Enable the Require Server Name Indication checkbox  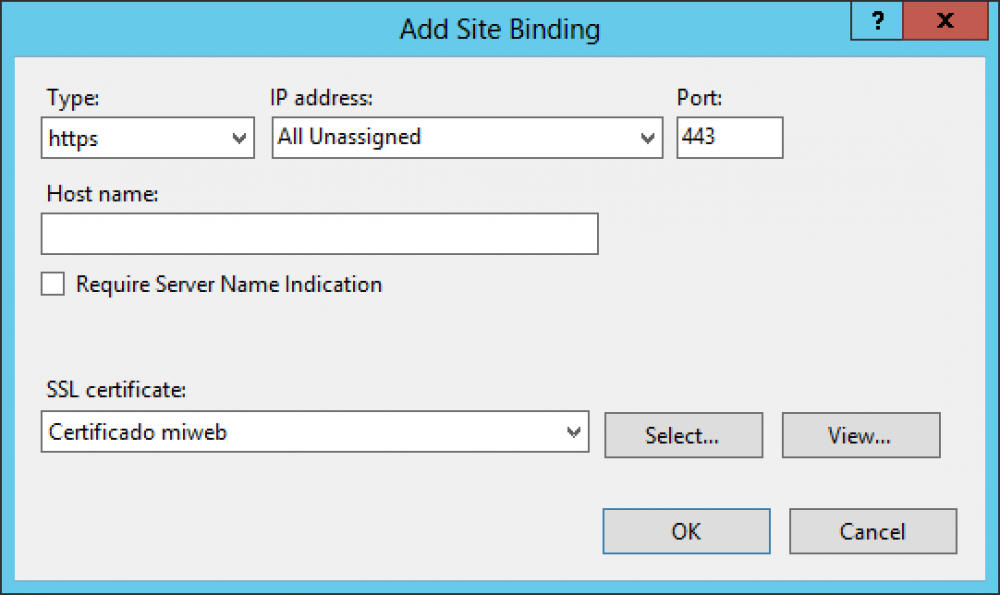(53, 284)
